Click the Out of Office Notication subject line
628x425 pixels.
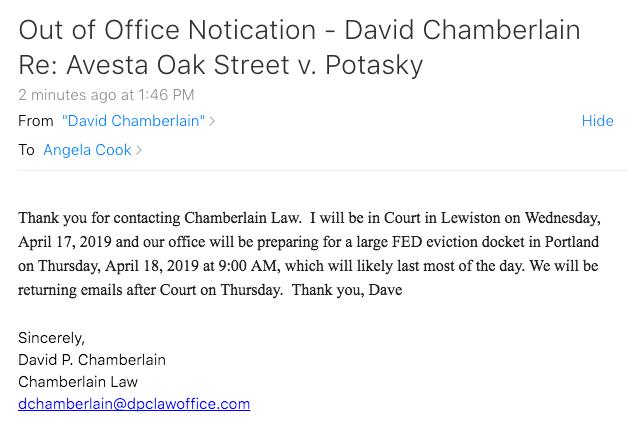pos(299,30)
